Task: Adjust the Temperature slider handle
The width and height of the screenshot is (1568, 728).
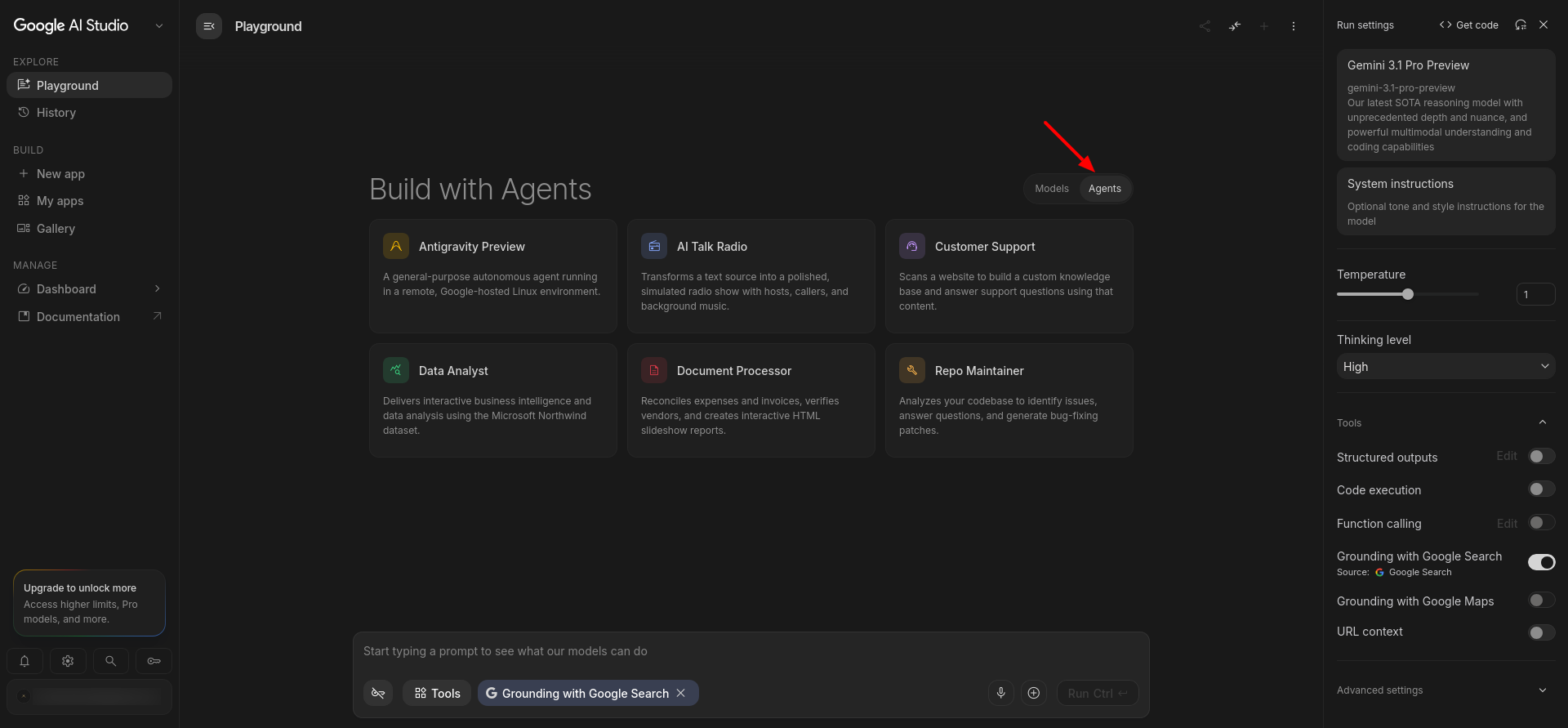Action: tap(1408, 294)
